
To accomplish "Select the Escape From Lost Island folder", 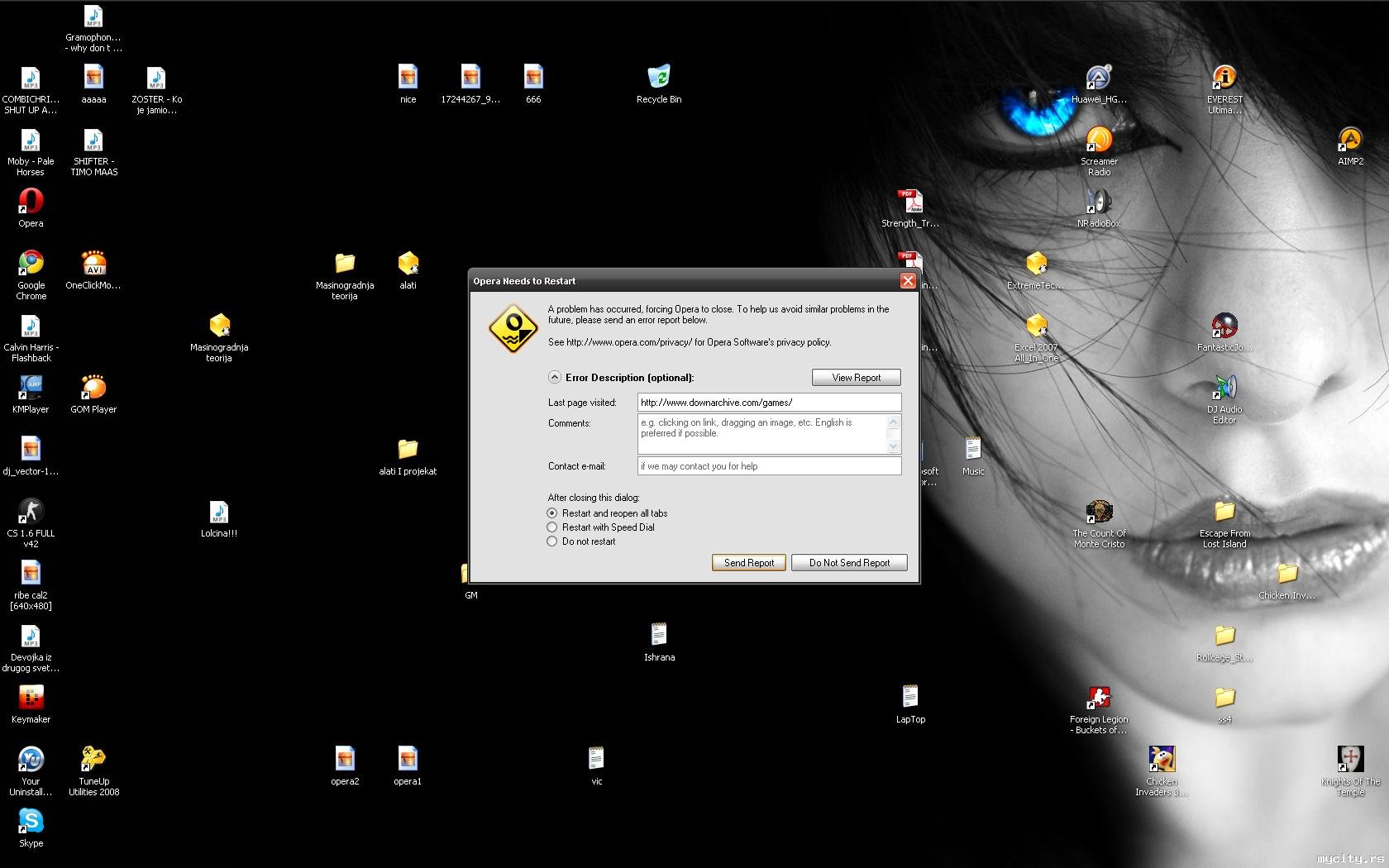I will [1224, 512].
